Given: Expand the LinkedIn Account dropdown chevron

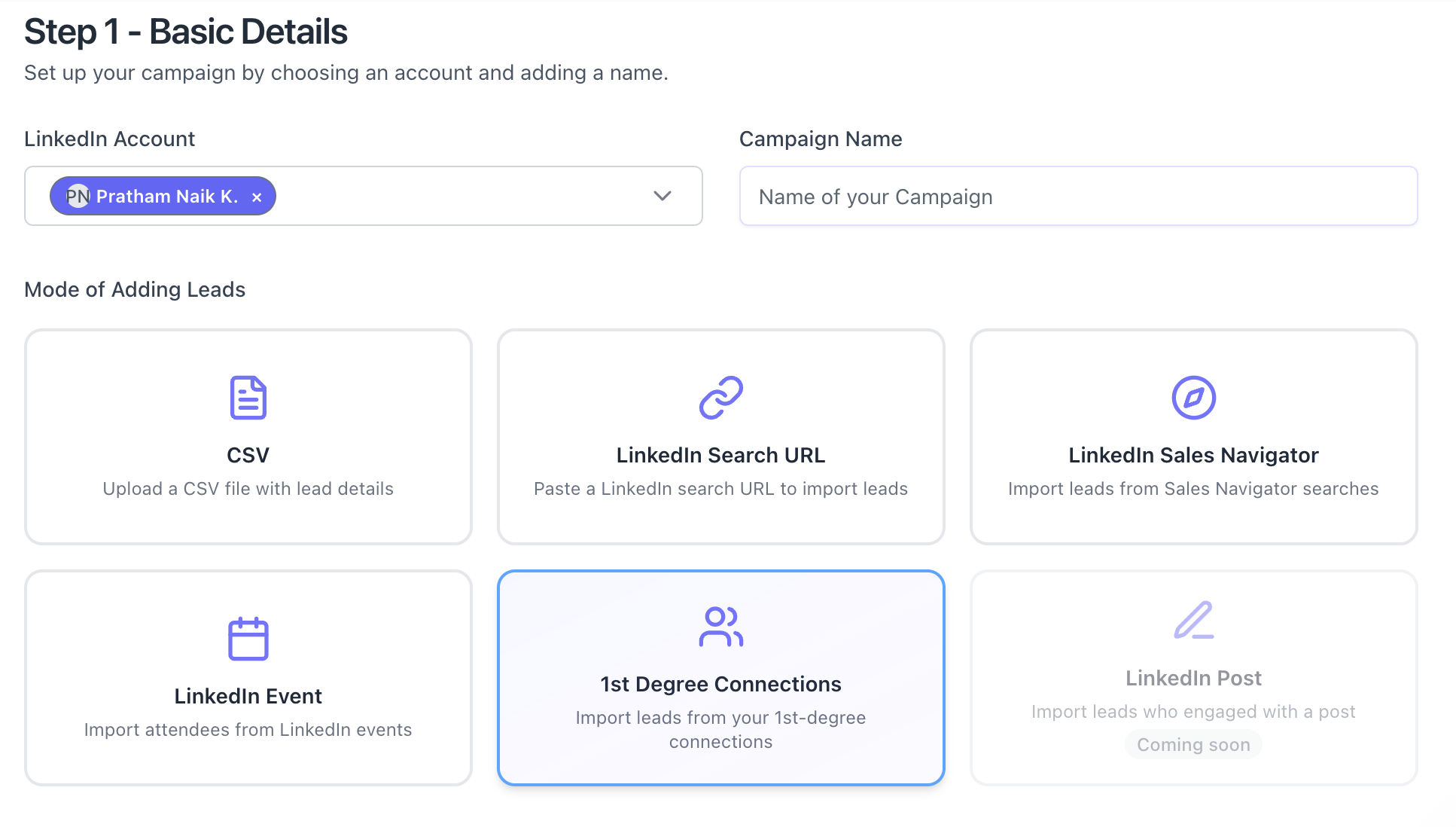Looking at the screenshot, I should point(662,196).
